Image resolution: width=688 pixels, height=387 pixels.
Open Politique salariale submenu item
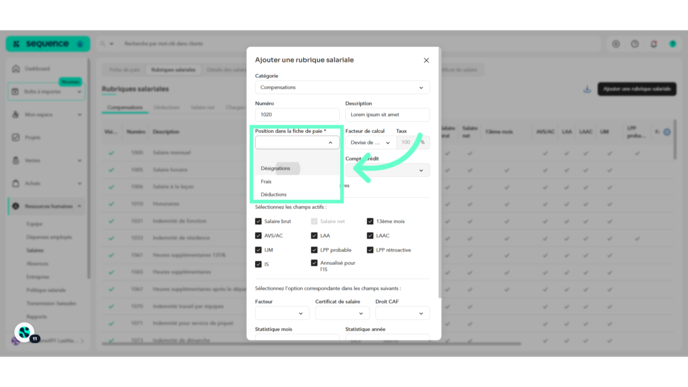(46, 290)
